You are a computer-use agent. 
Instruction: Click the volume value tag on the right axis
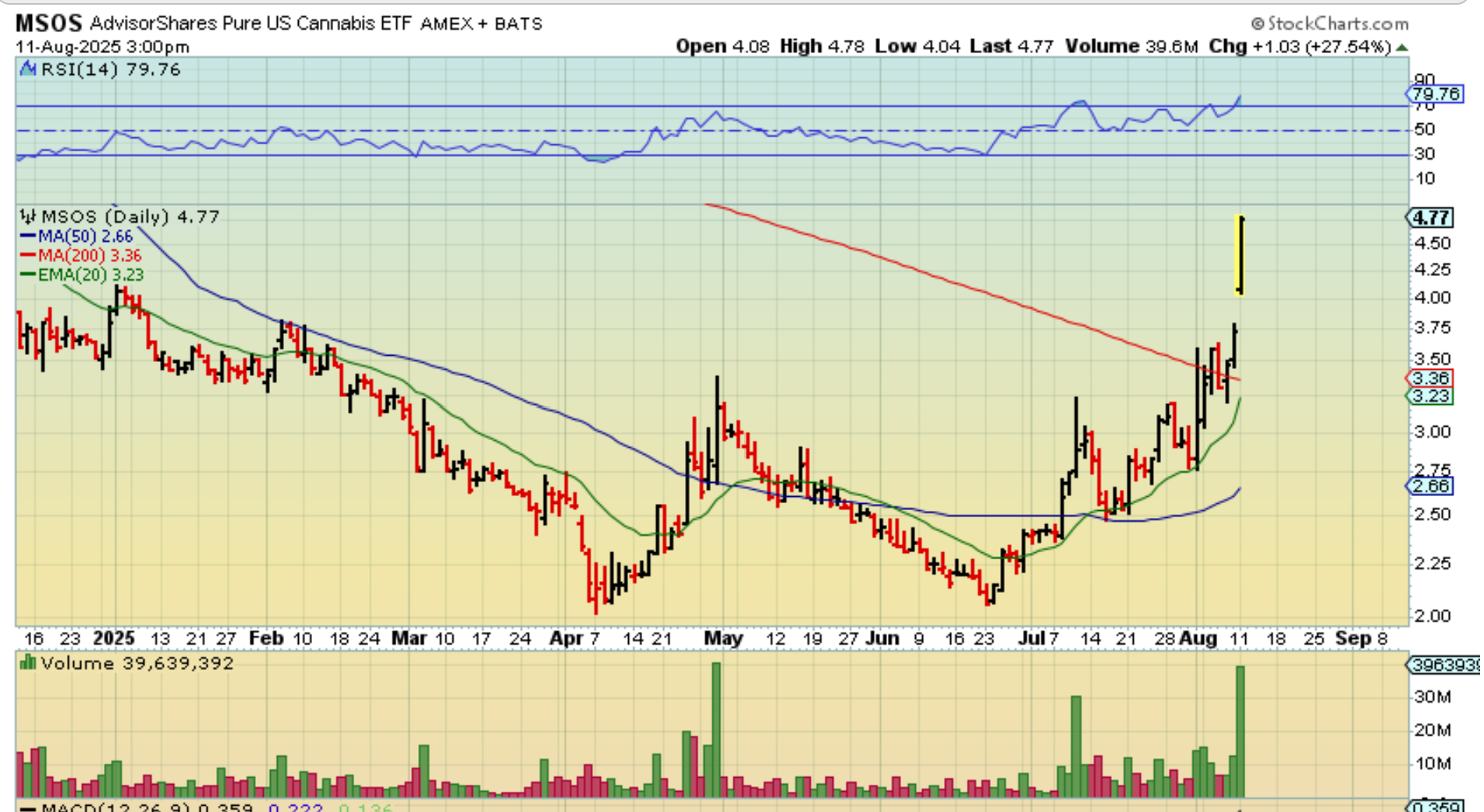point(1443,665)
